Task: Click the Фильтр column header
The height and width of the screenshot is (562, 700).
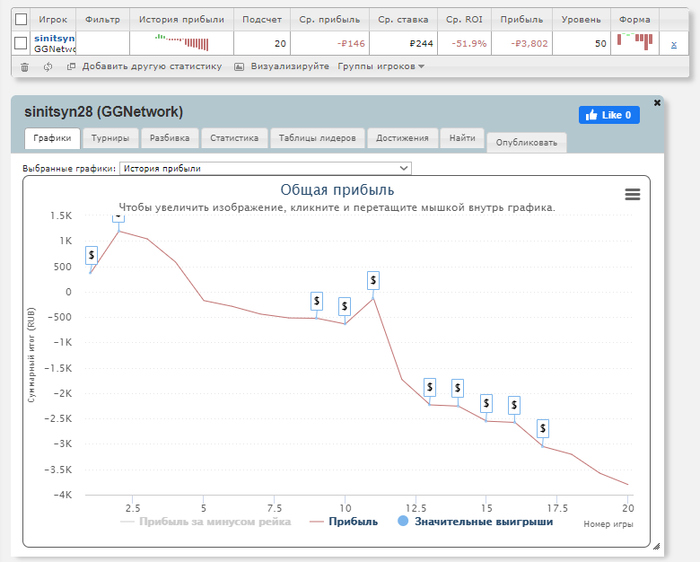Action: pos(103,20)
